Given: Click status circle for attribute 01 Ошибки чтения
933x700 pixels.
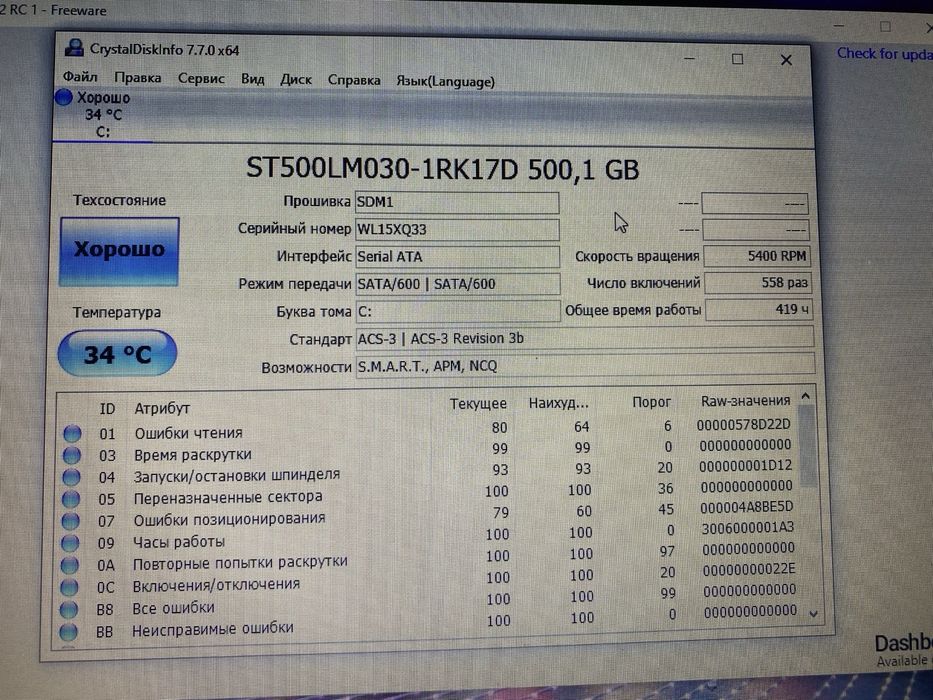Looking at the screenshot, I should click(73, 433).
